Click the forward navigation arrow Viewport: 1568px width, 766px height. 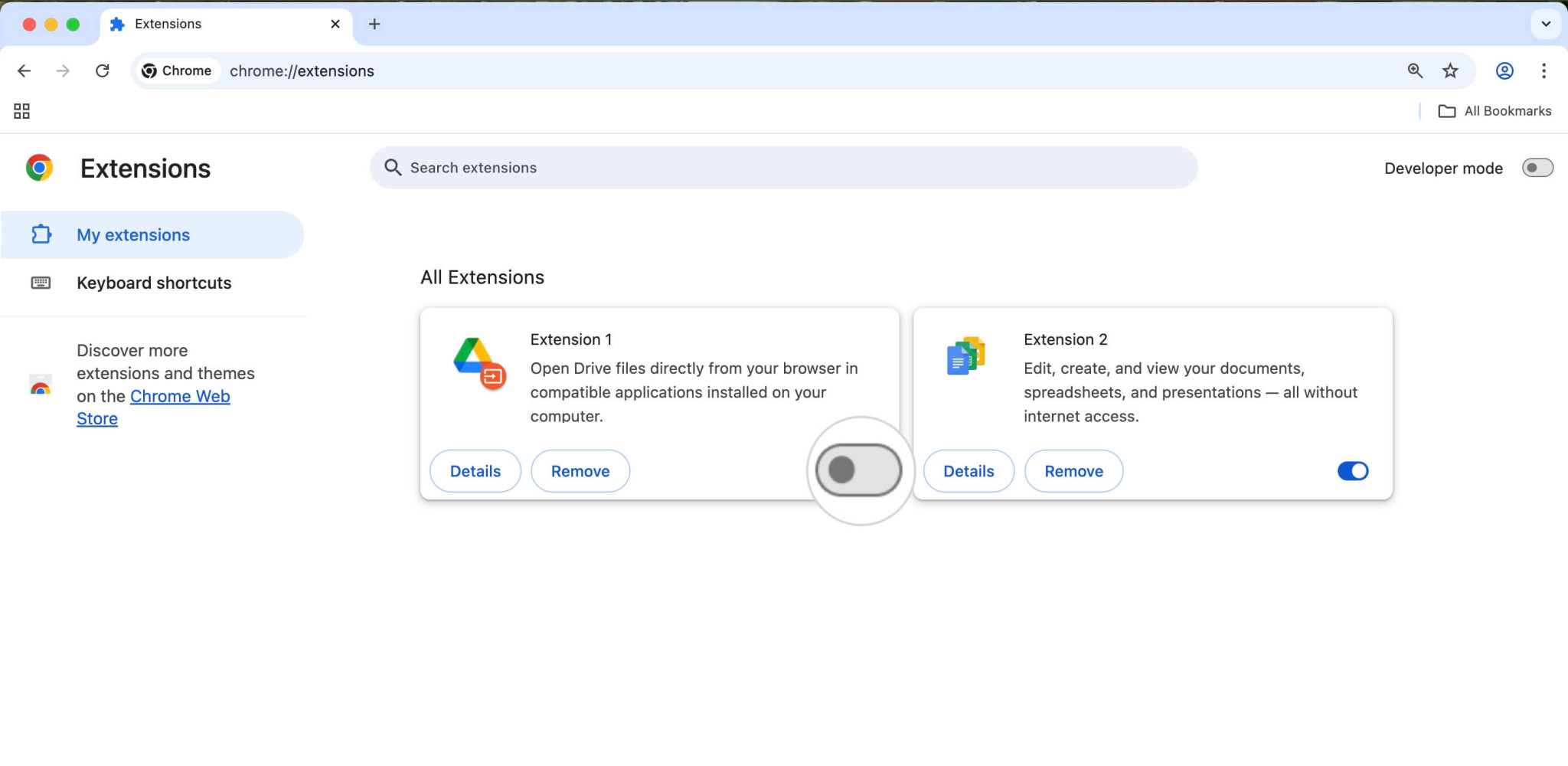[63, 71]
